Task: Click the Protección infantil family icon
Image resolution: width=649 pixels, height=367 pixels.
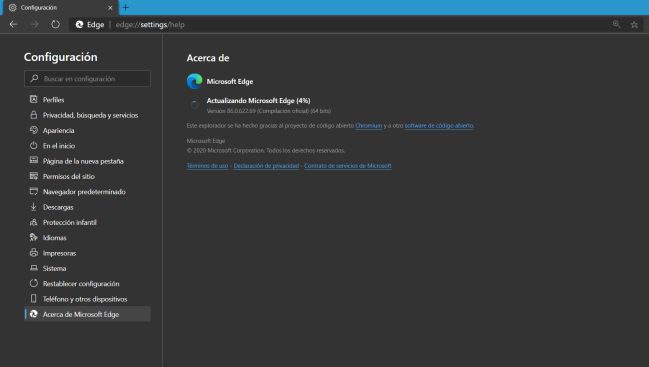Action: point(34,222)
